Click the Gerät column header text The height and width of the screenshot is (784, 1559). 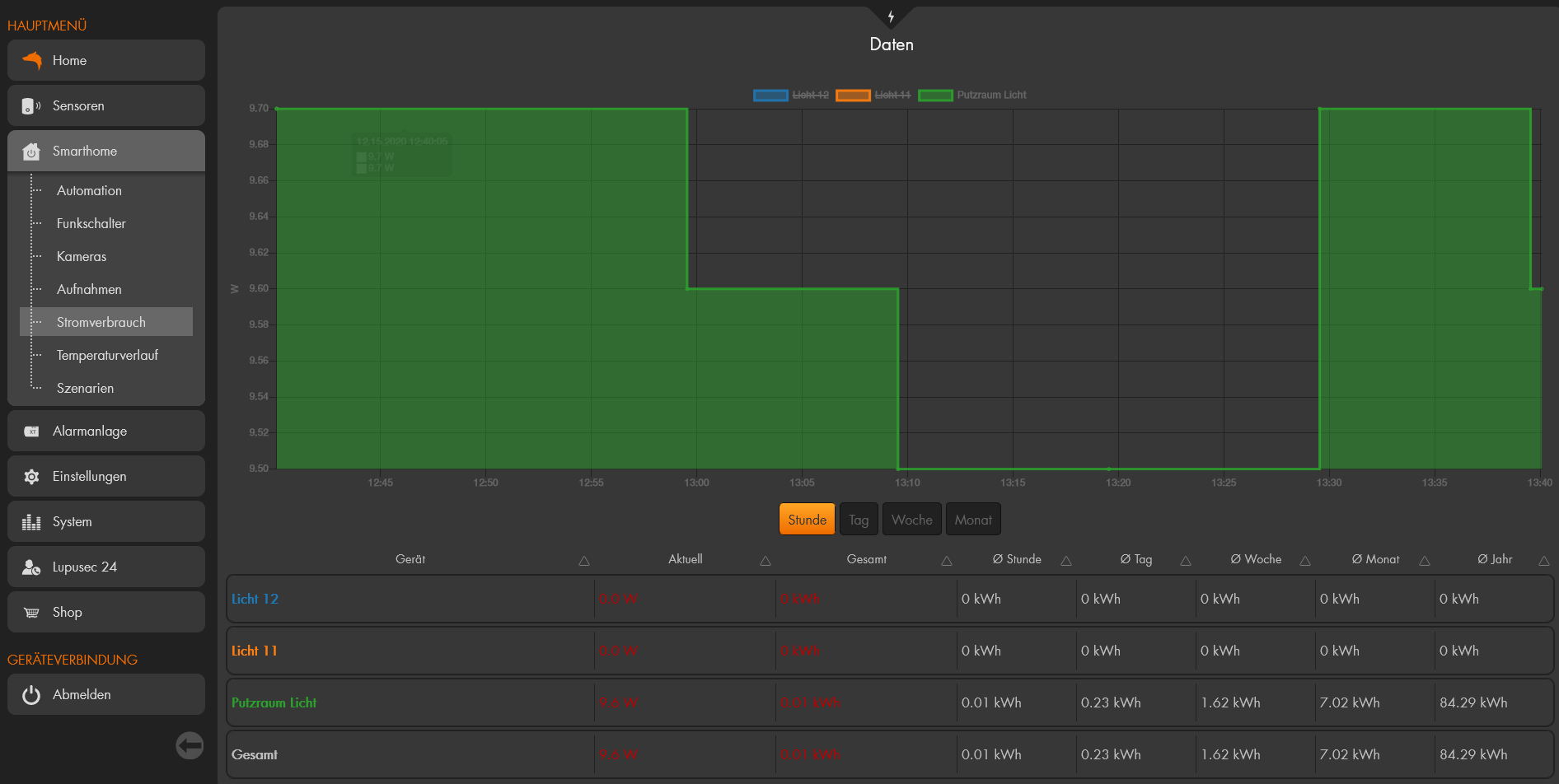[x=410, y=559]
